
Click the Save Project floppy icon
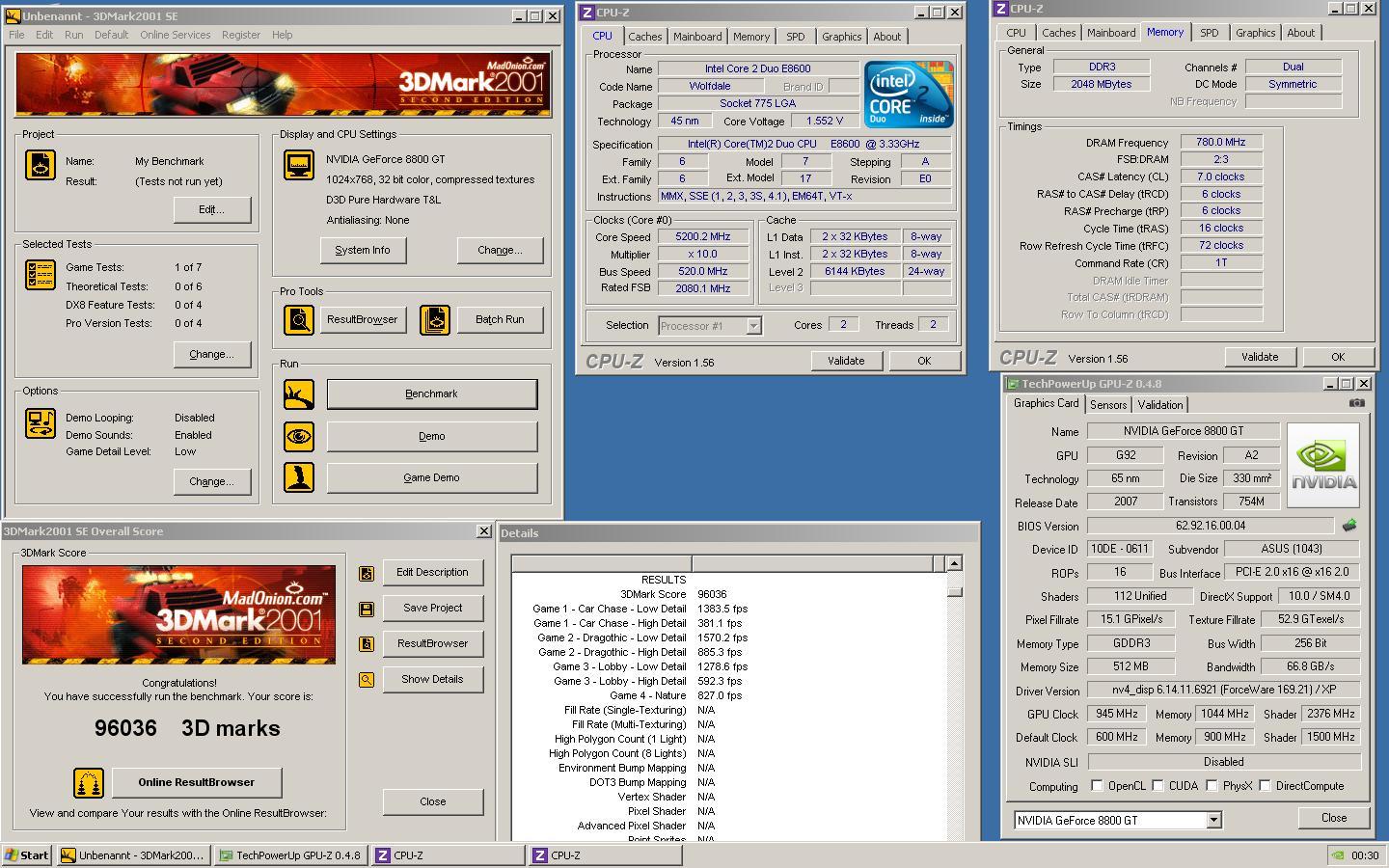367,609
